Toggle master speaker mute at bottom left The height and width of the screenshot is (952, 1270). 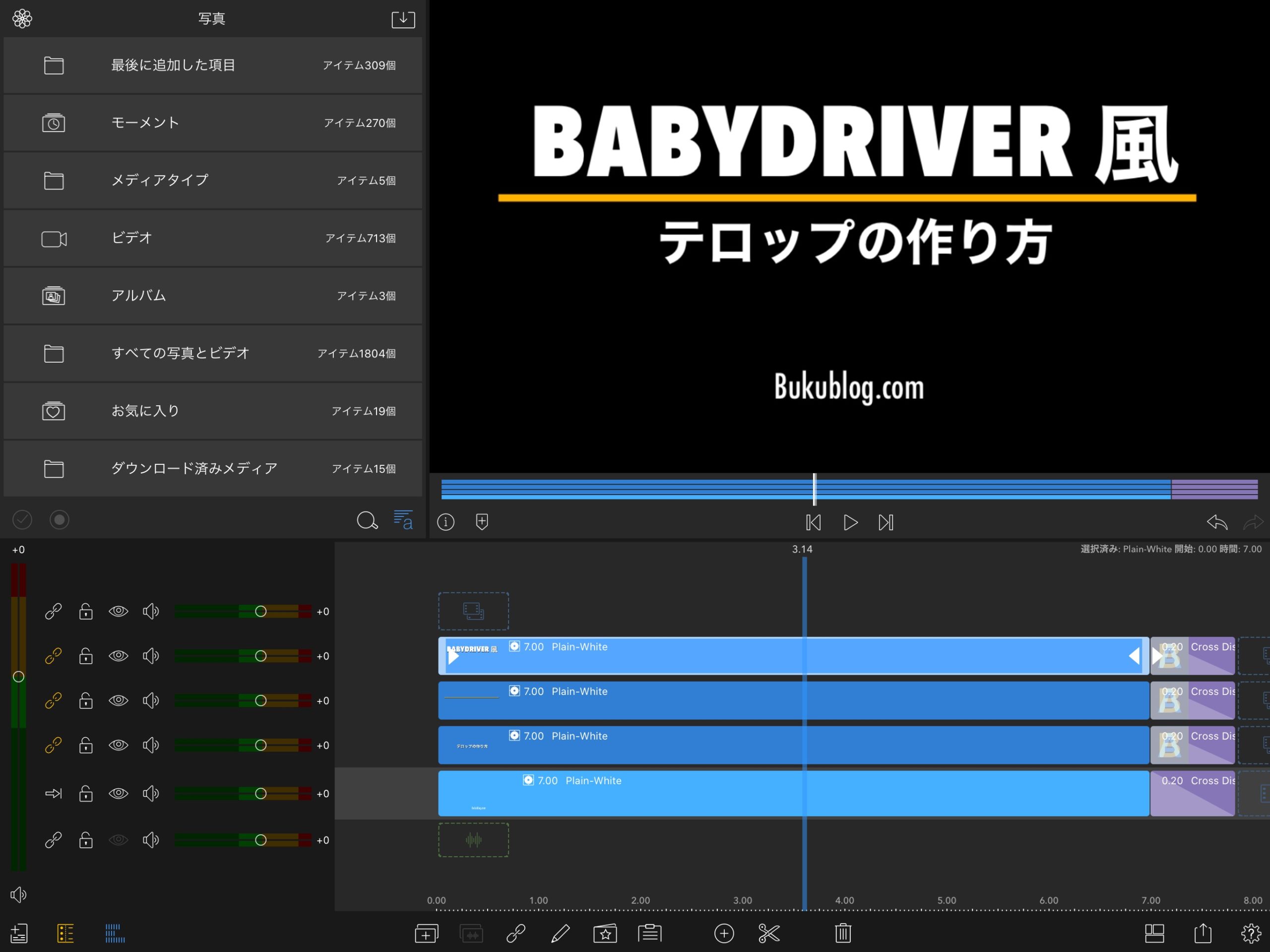pyautogui.click(x=18, y=894)
